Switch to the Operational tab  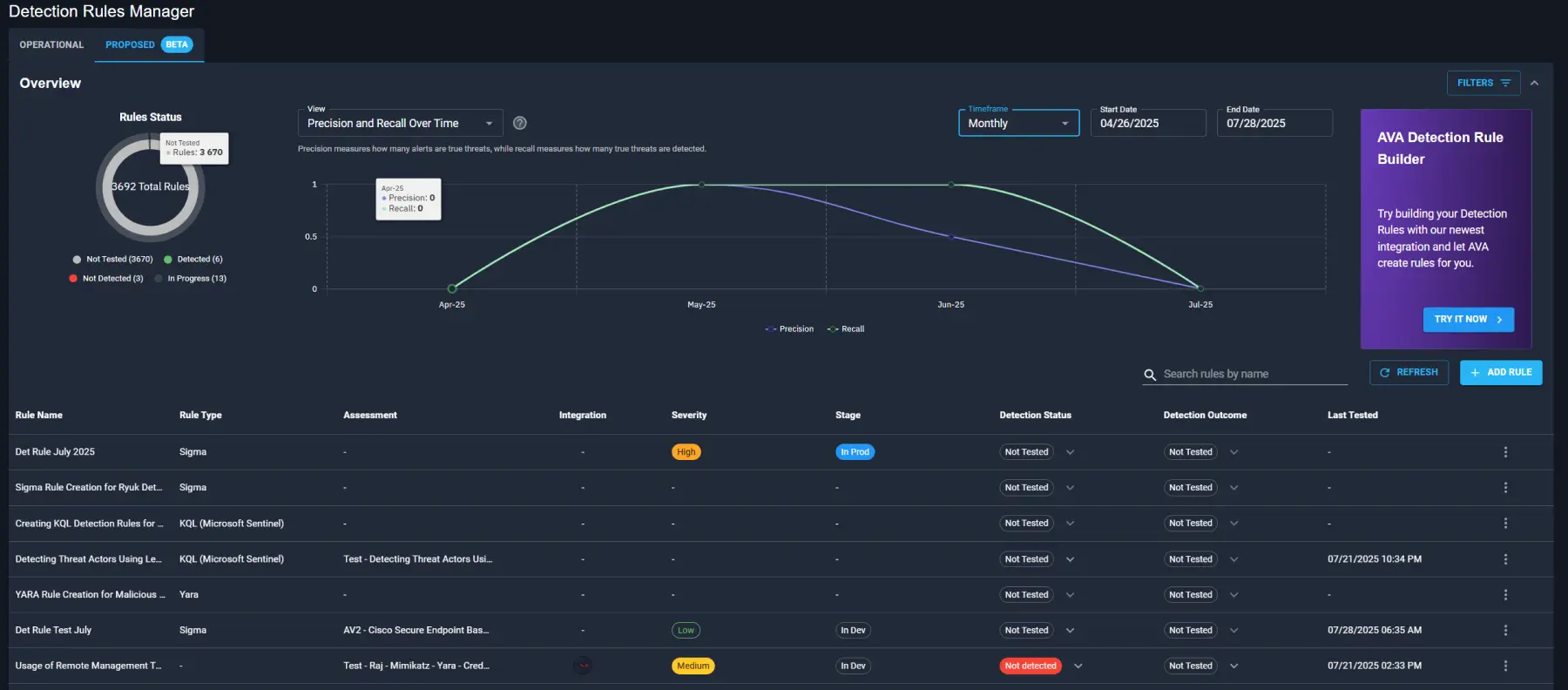(51, 44)
